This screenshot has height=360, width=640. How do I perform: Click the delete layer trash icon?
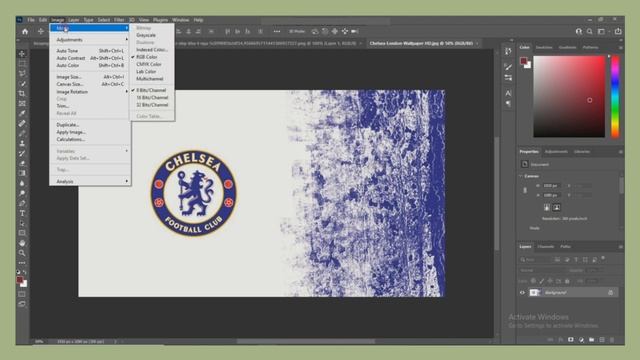click(x=612, y=340)
